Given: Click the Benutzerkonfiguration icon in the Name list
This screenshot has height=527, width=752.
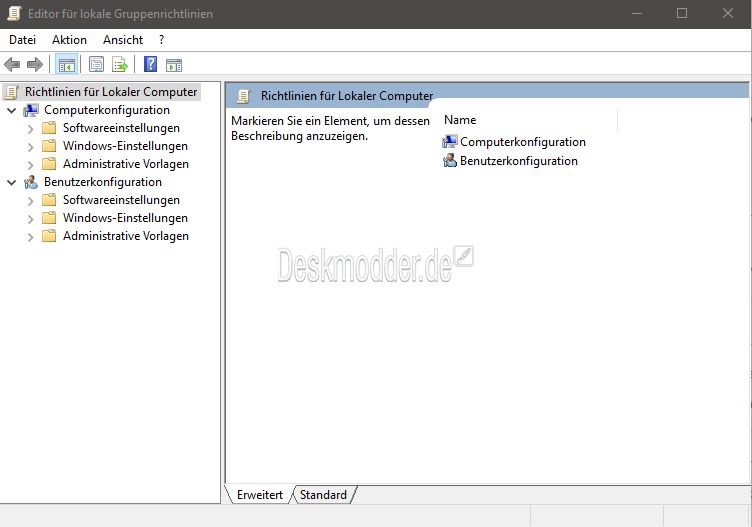Looking at the screenshot, I should (450, 161).
